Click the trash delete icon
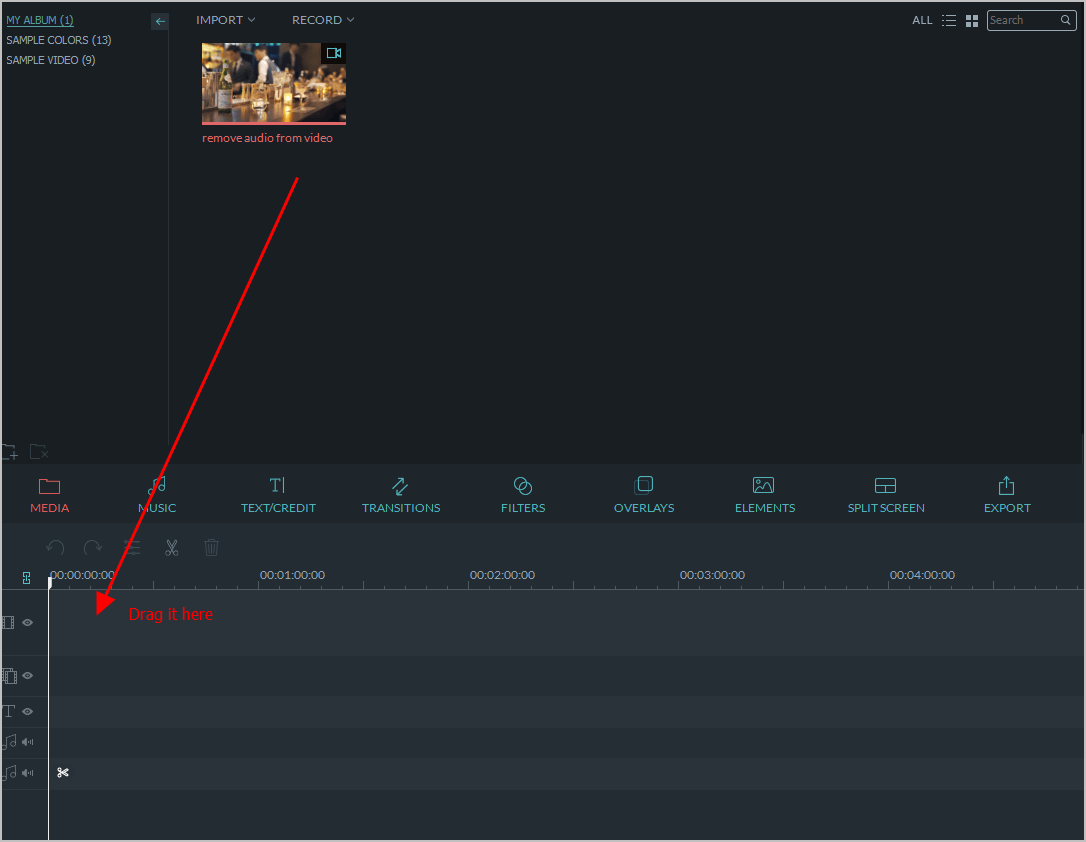 (211, 547)
